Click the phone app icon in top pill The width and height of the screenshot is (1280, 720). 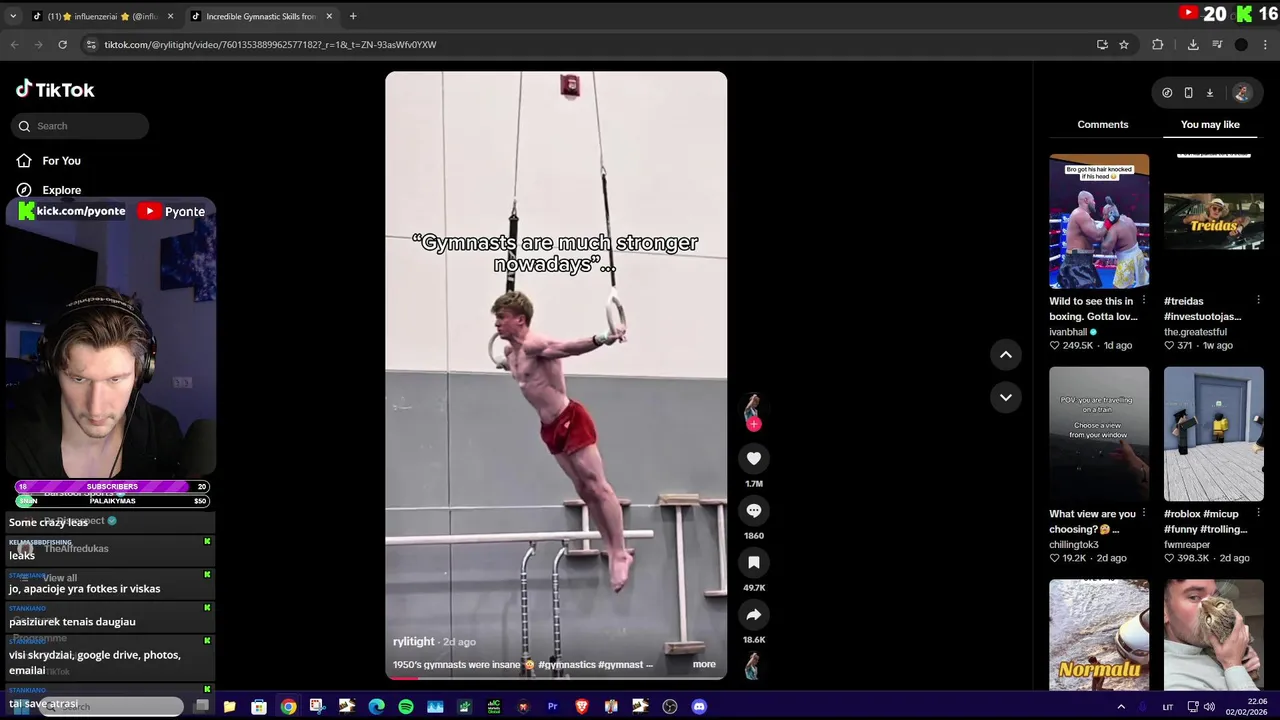1188,93
